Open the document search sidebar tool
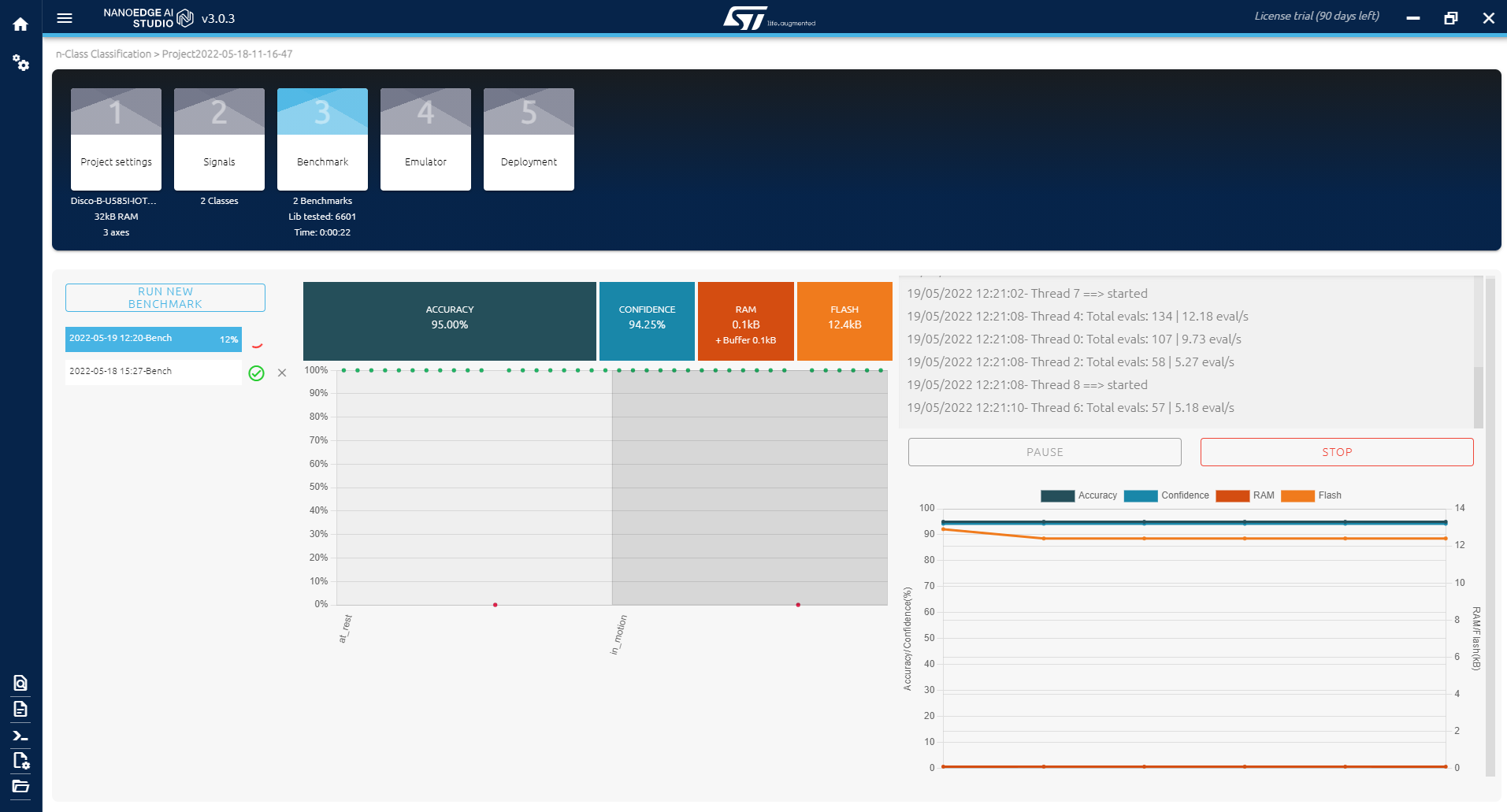The width and height of the screenshot is (1507, 812). [20, 684]
